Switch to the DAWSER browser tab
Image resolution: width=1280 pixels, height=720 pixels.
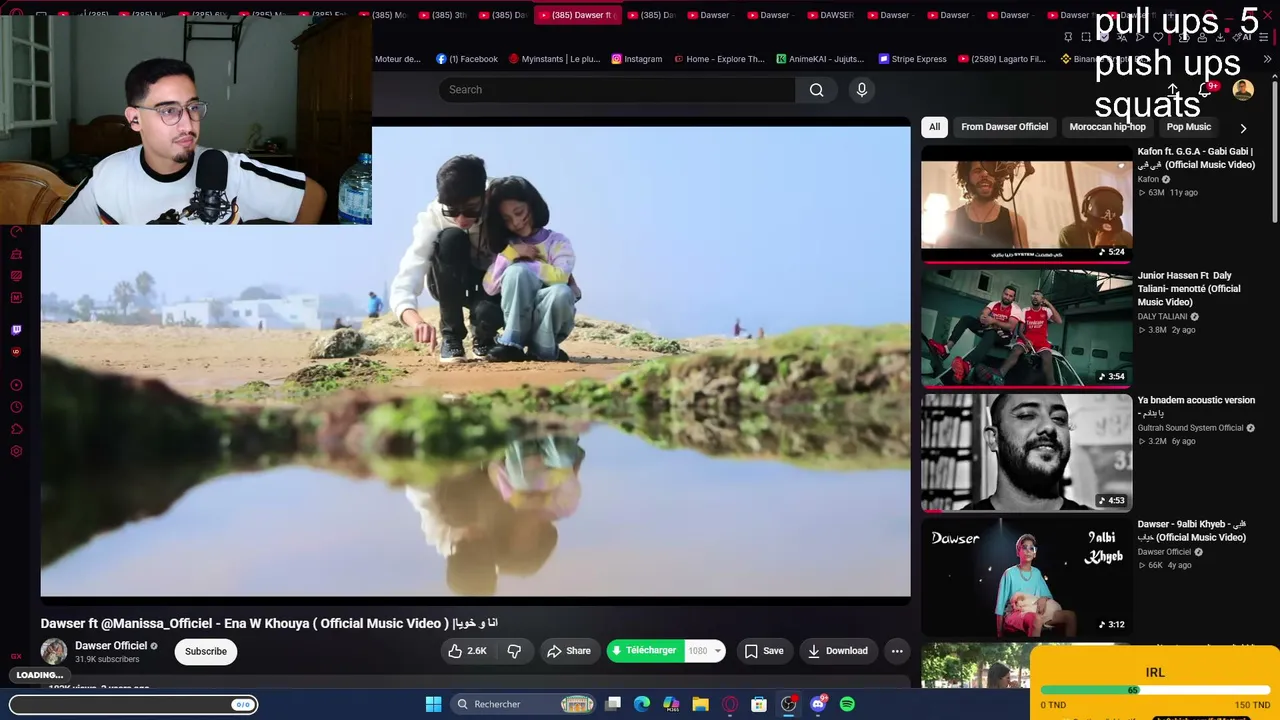pos(828,15)
